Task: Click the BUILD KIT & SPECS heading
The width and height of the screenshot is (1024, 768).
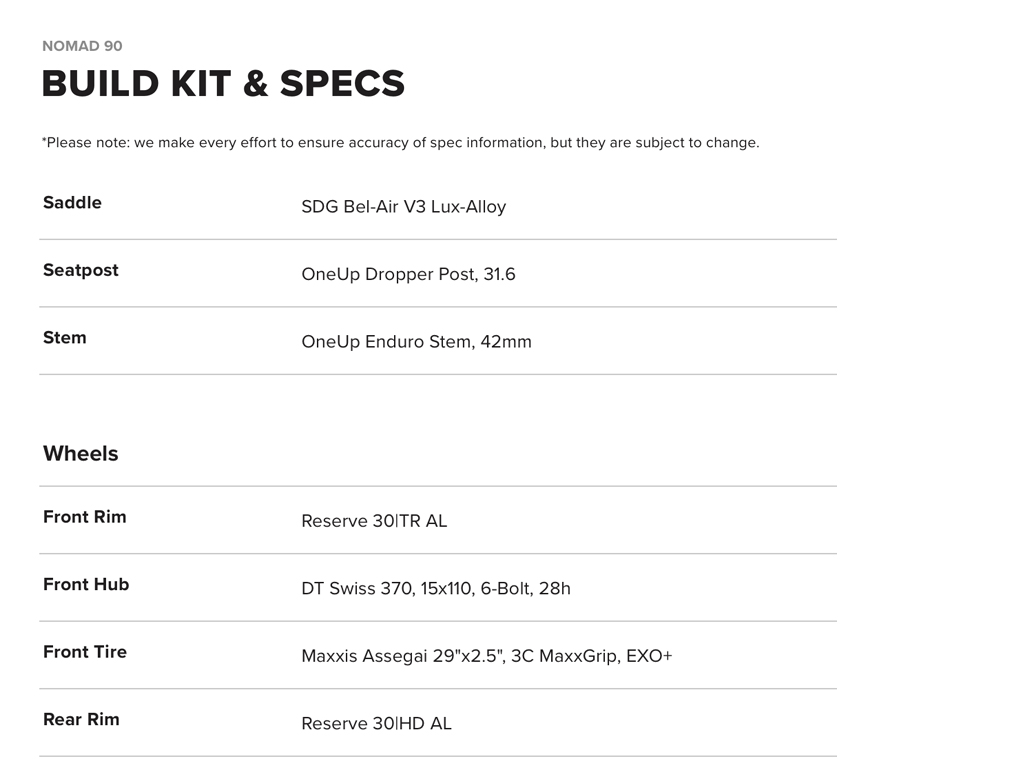Action: pos(223,84)
